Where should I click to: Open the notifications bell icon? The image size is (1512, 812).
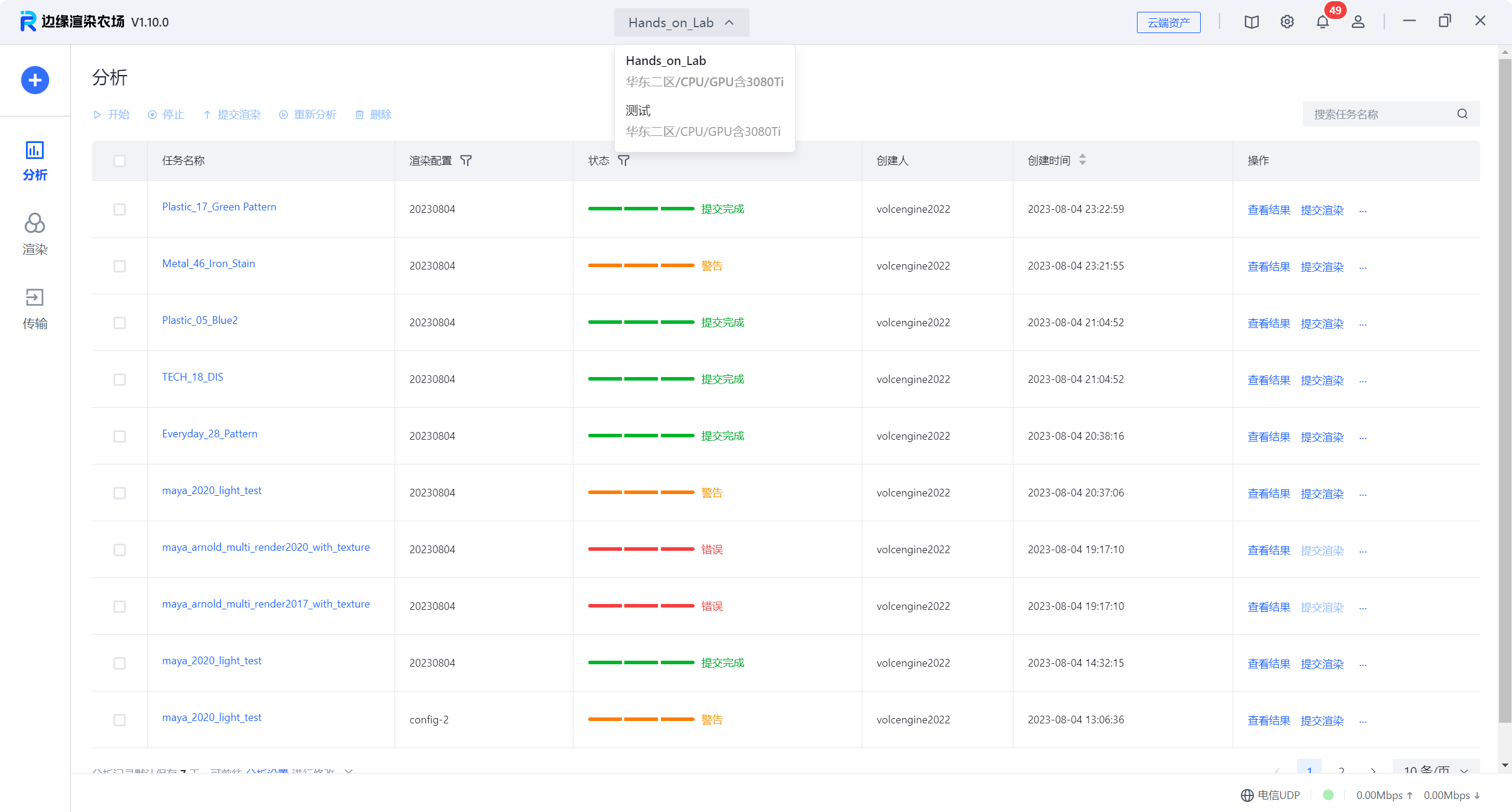pos(1322,22)
